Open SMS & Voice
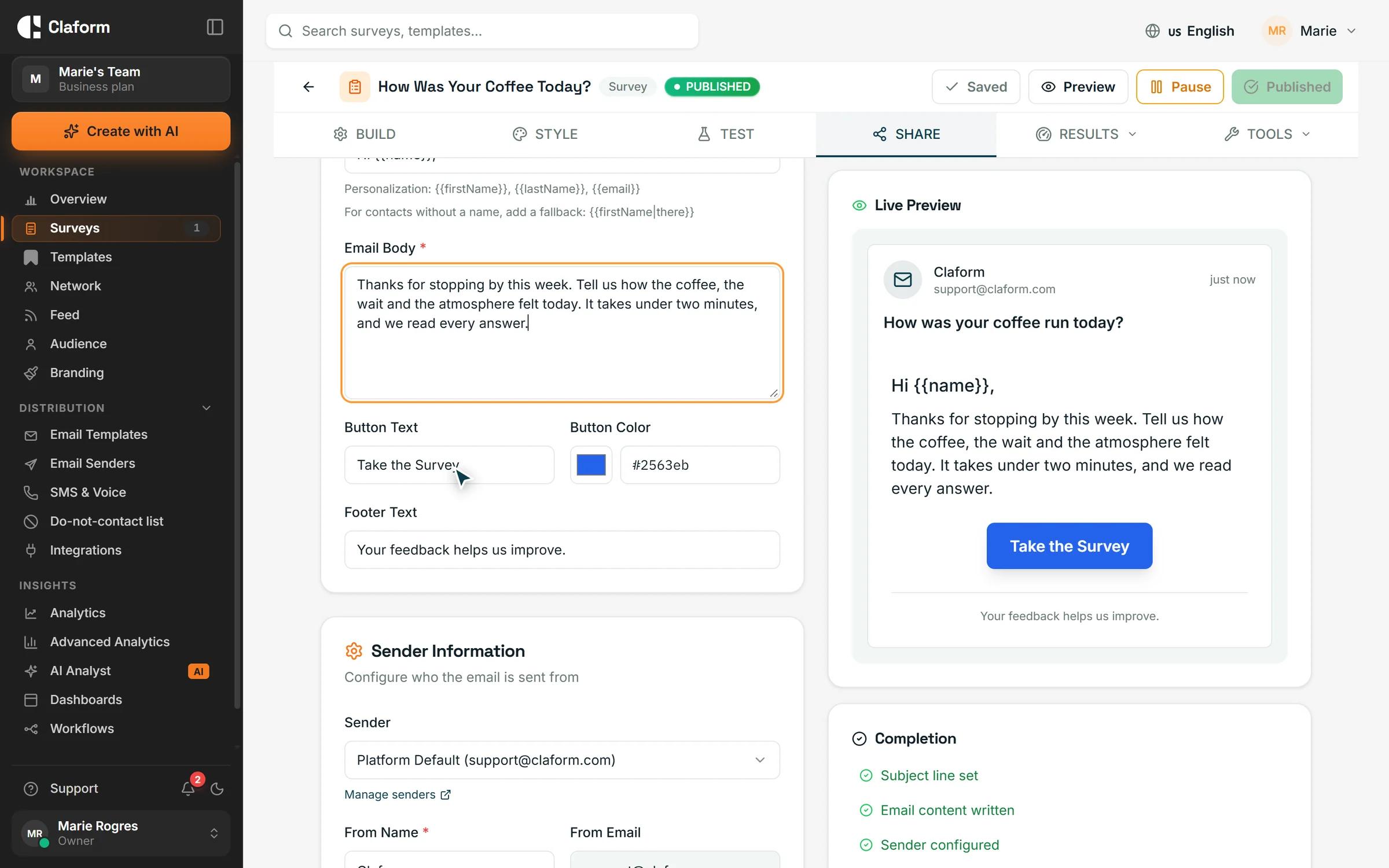1389x868 pixels. pos(116,492)
